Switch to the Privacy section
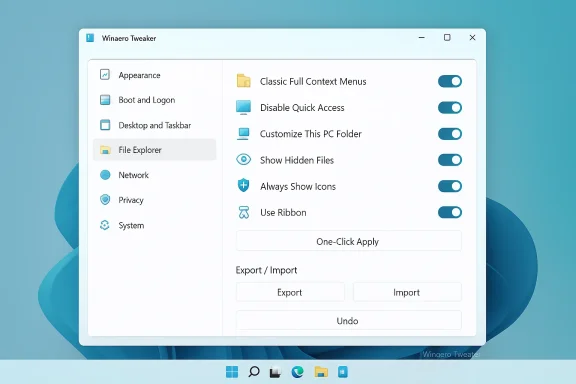Image resolution: width=576 pixels, height=384 pixels. coord(154,200)
